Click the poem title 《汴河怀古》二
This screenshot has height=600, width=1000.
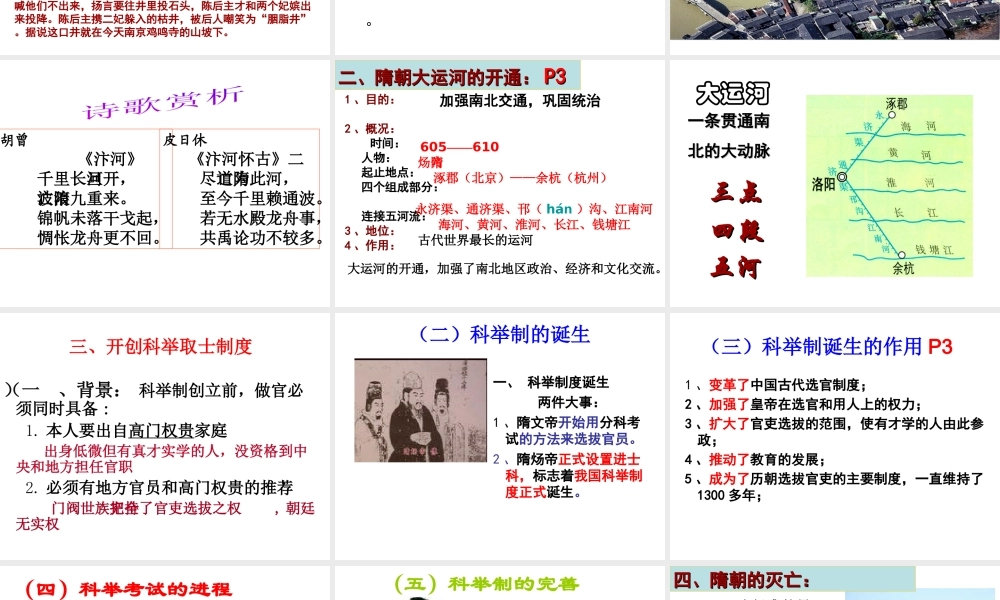(249, 159)
